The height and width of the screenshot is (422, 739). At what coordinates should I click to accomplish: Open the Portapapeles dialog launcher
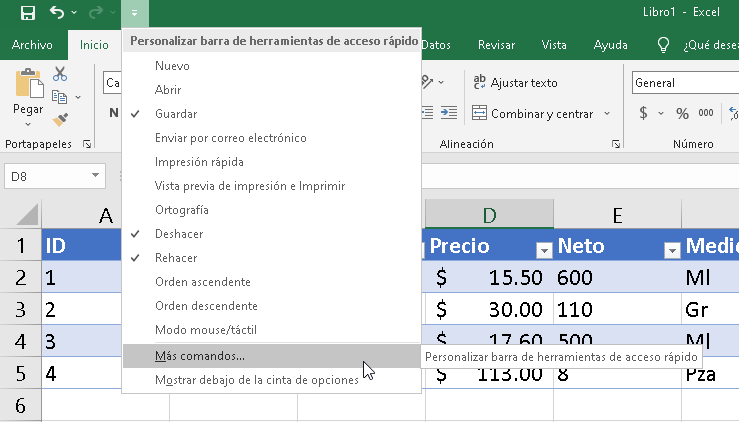pyautogui.click(x=87, y=144)
